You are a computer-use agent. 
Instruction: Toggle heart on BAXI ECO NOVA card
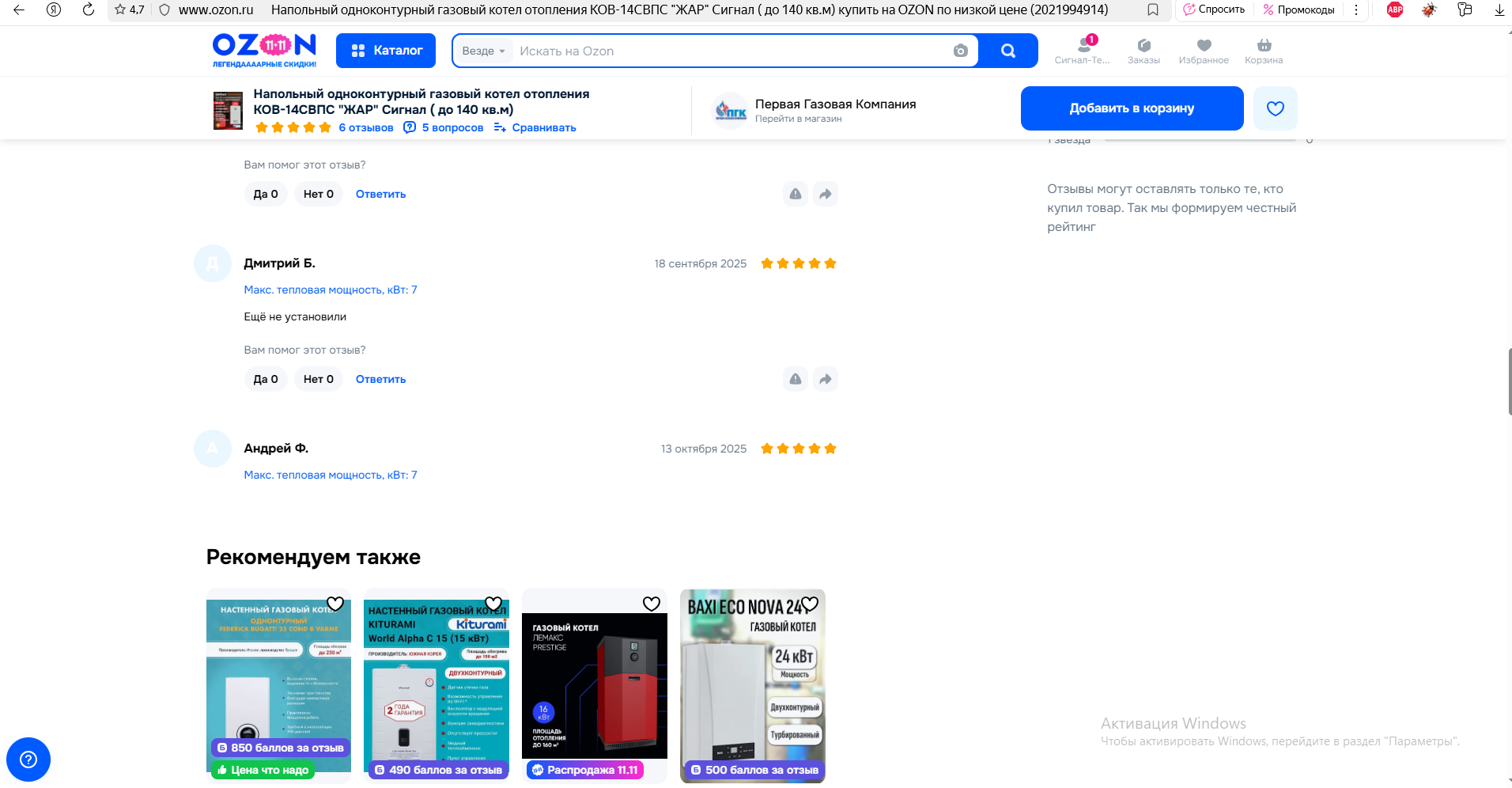pyautogui.click(x=810, y=604)
